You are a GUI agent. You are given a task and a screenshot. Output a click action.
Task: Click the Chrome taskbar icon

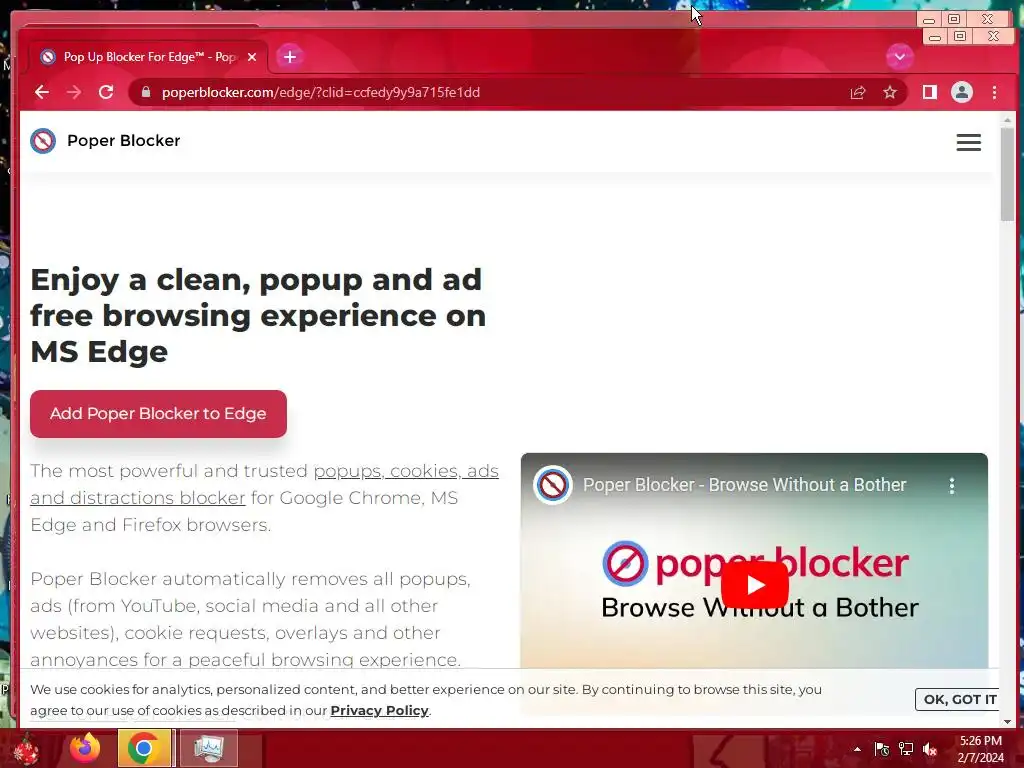pyautogui.click(x=144, y=748)
